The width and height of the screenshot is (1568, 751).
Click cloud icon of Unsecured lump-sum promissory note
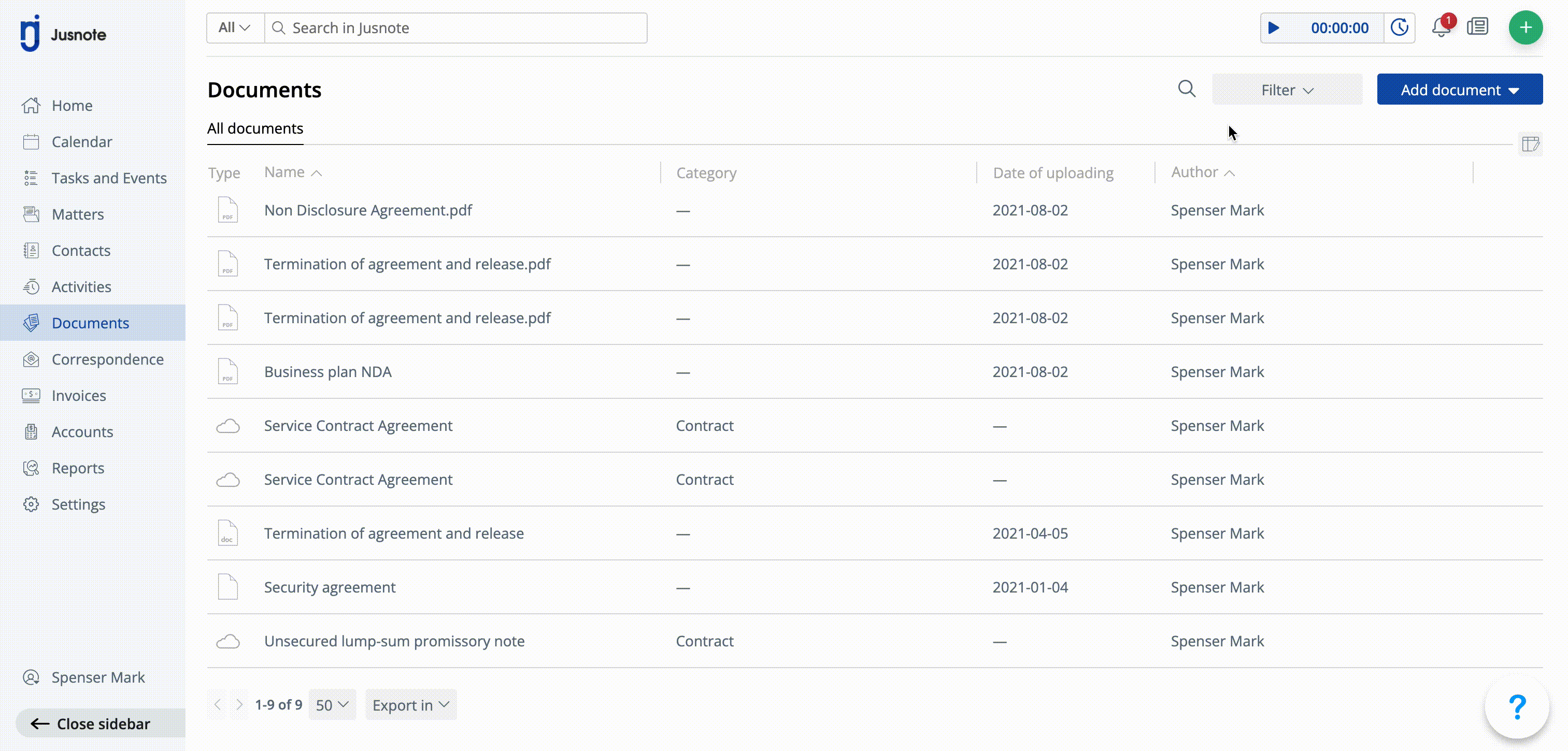pyautogui.click(x=227, y=641)
